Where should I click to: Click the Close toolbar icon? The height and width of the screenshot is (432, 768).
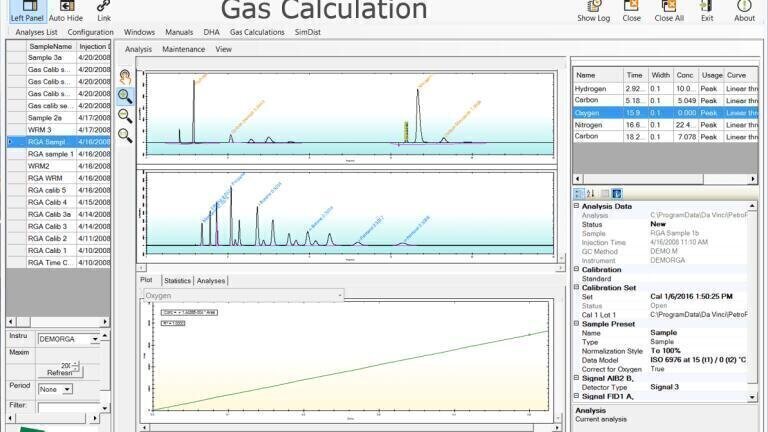631,11
